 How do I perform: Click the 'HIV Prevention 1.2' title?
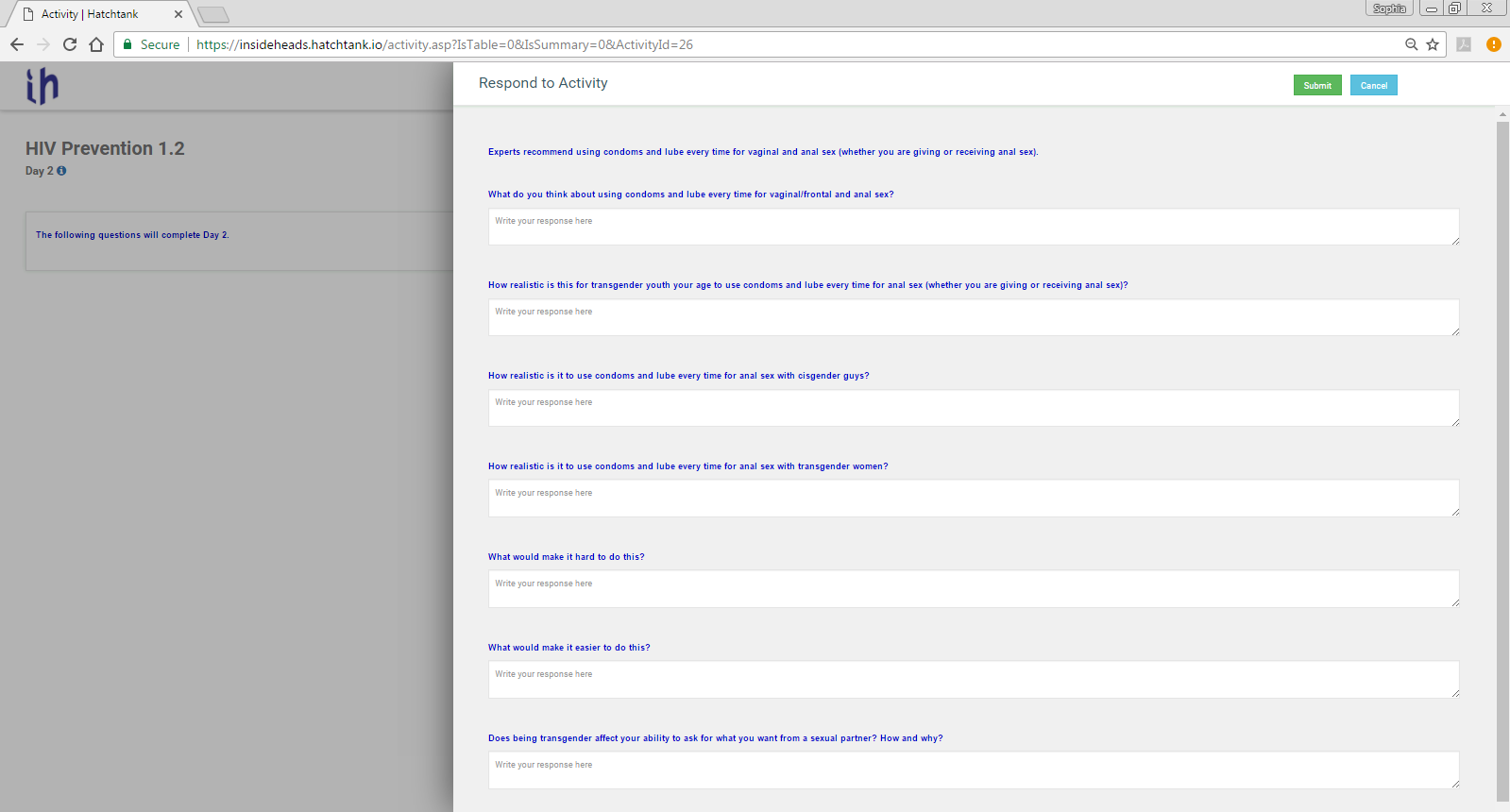[105, 148]
